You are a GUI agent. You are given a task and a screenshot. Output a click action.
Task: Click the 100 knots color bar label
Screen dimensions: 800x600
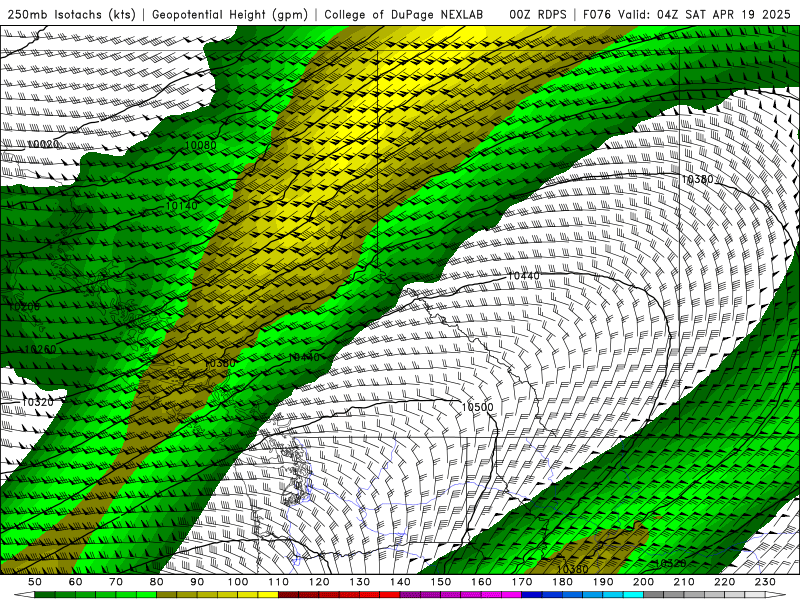click(x=238, y=582)
